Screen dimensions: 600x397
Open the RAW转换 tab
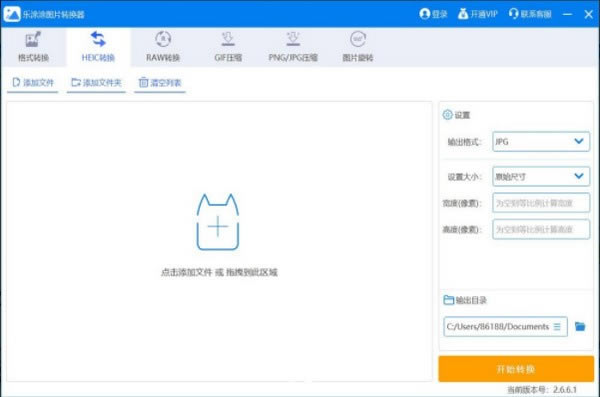coord(163,47)
